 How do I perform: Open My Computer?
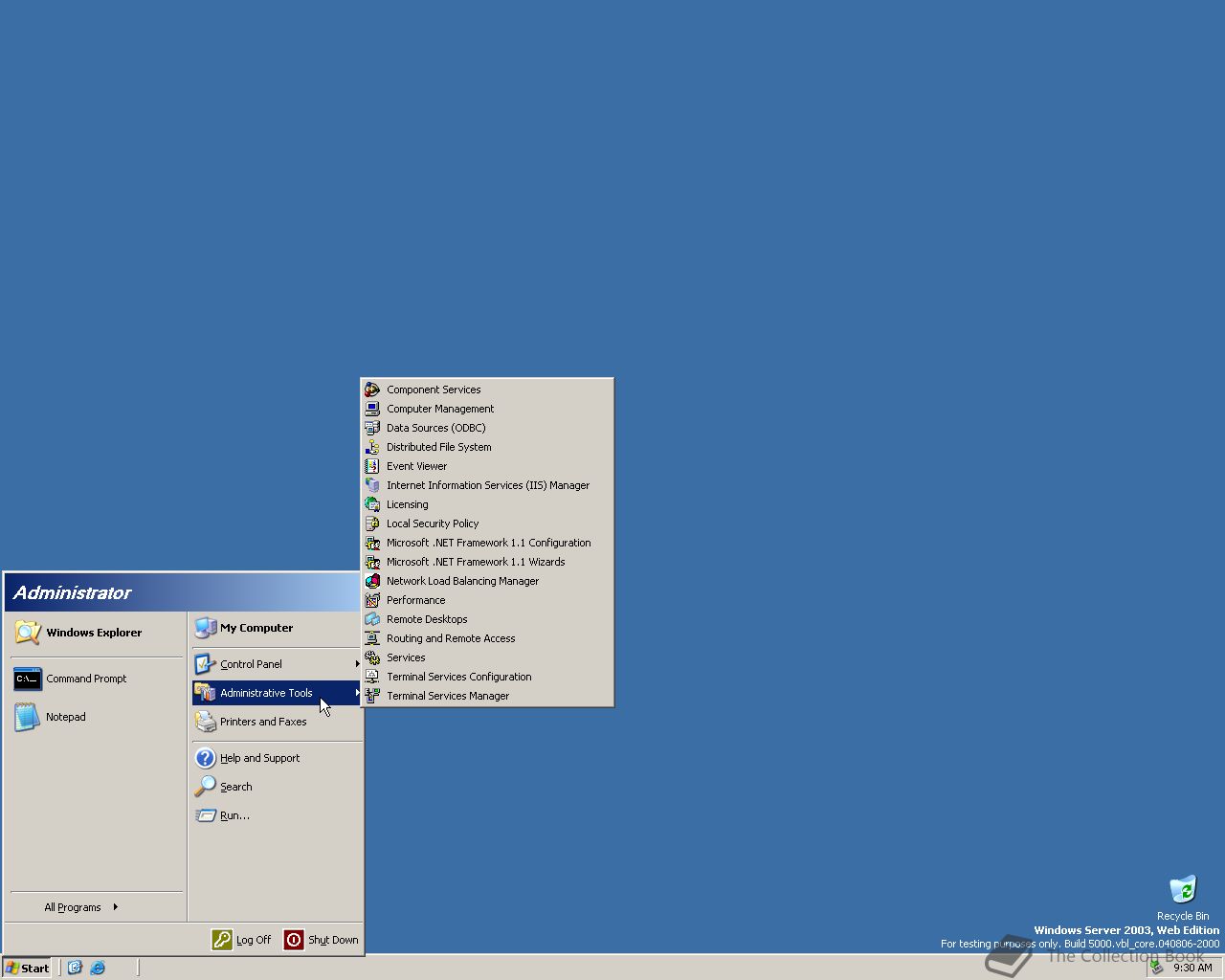pyautogui.click(x=277, y=628)
